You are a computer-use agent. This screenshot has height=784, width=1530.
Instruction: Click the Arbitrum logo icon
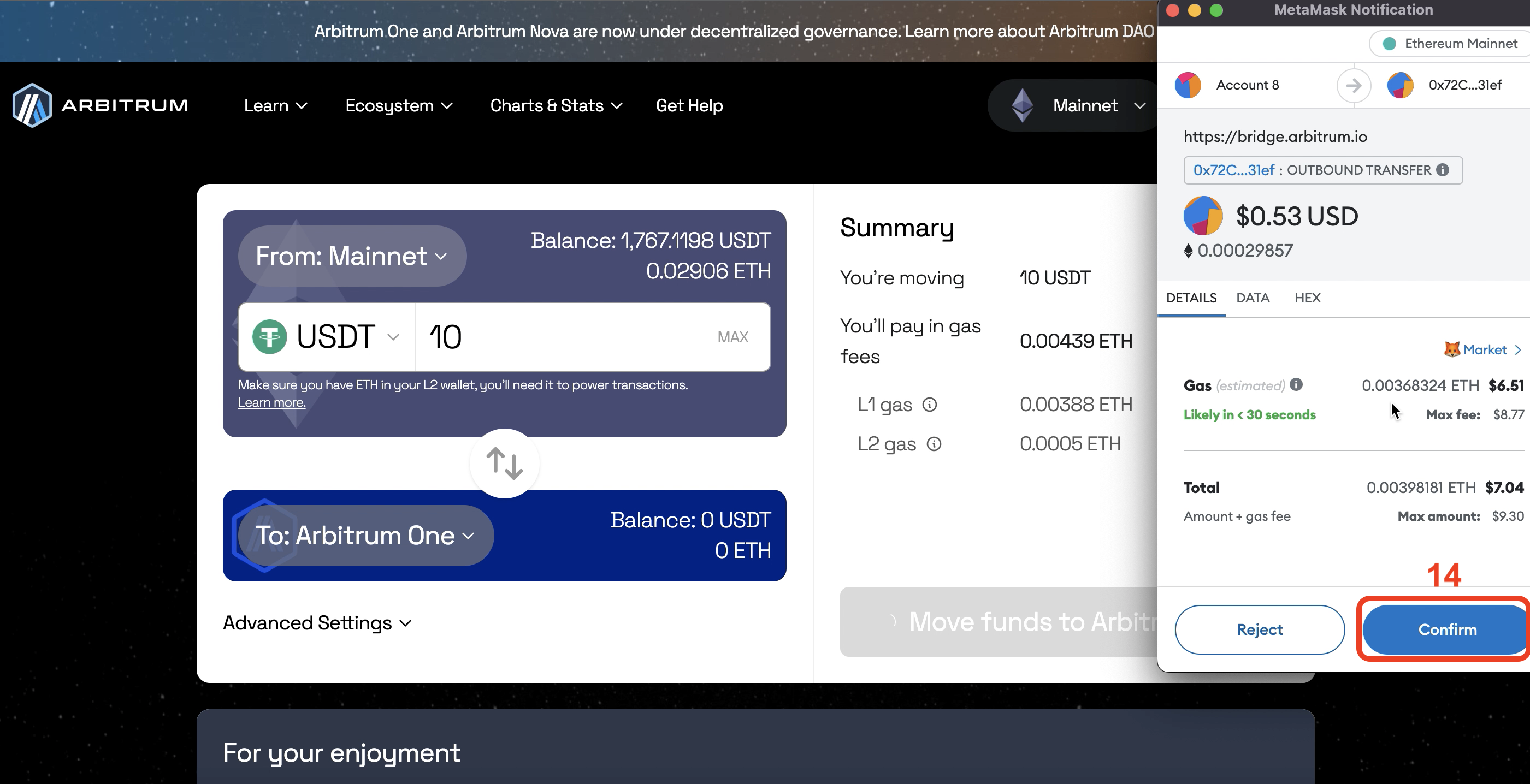click(x=32, y=105)
